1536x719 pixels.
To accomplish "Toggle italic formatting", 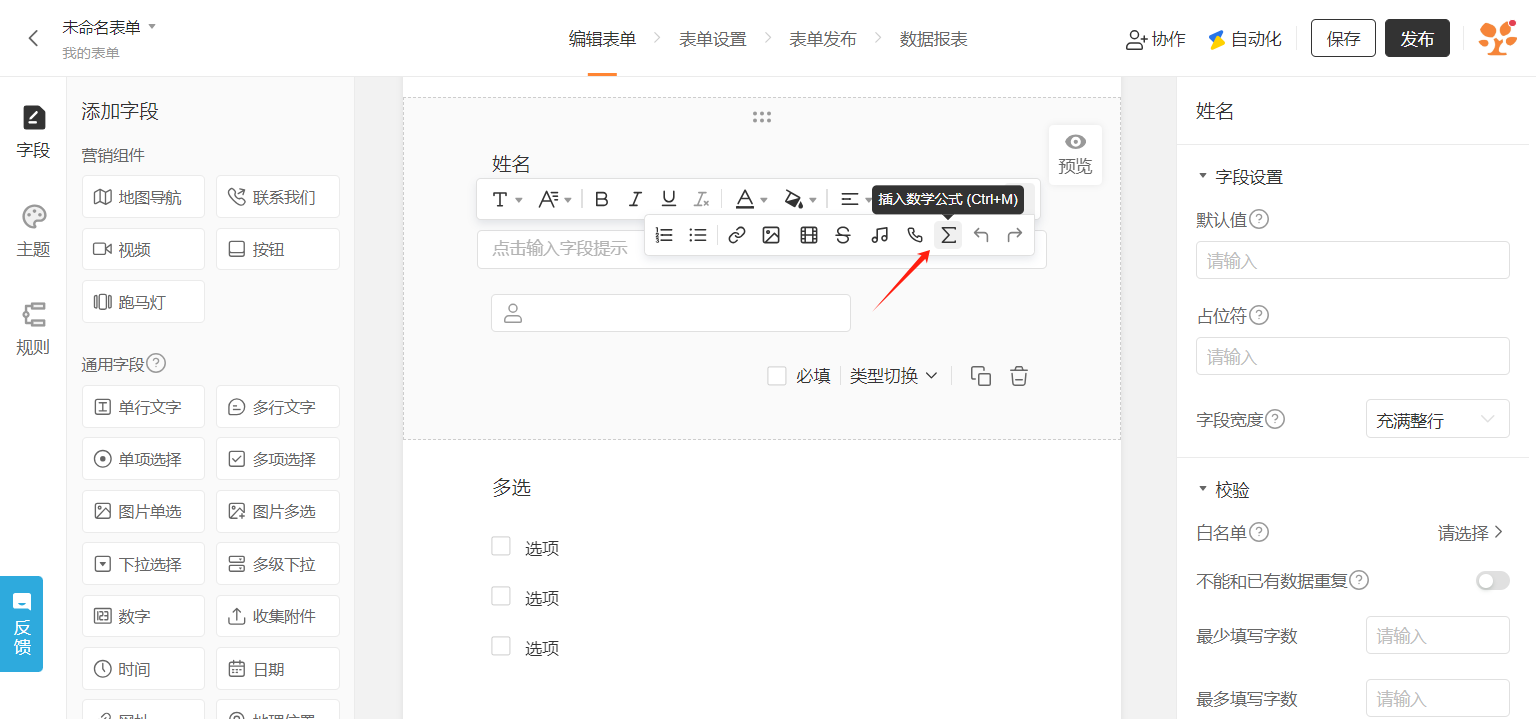I will pyautogui.click(x=635, y=199).
